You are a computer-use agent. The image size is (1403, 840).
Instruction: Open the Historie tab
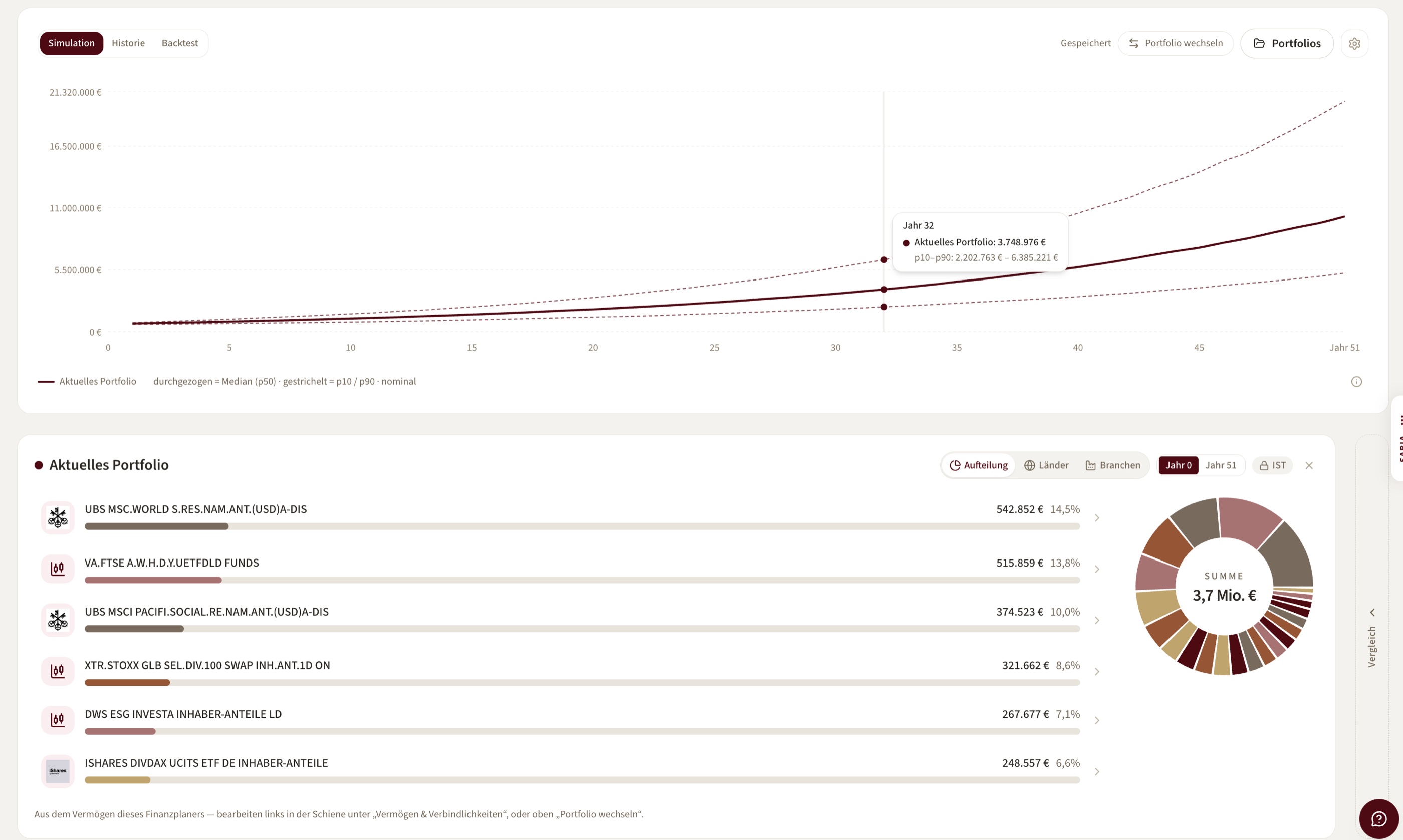[128, 43]
